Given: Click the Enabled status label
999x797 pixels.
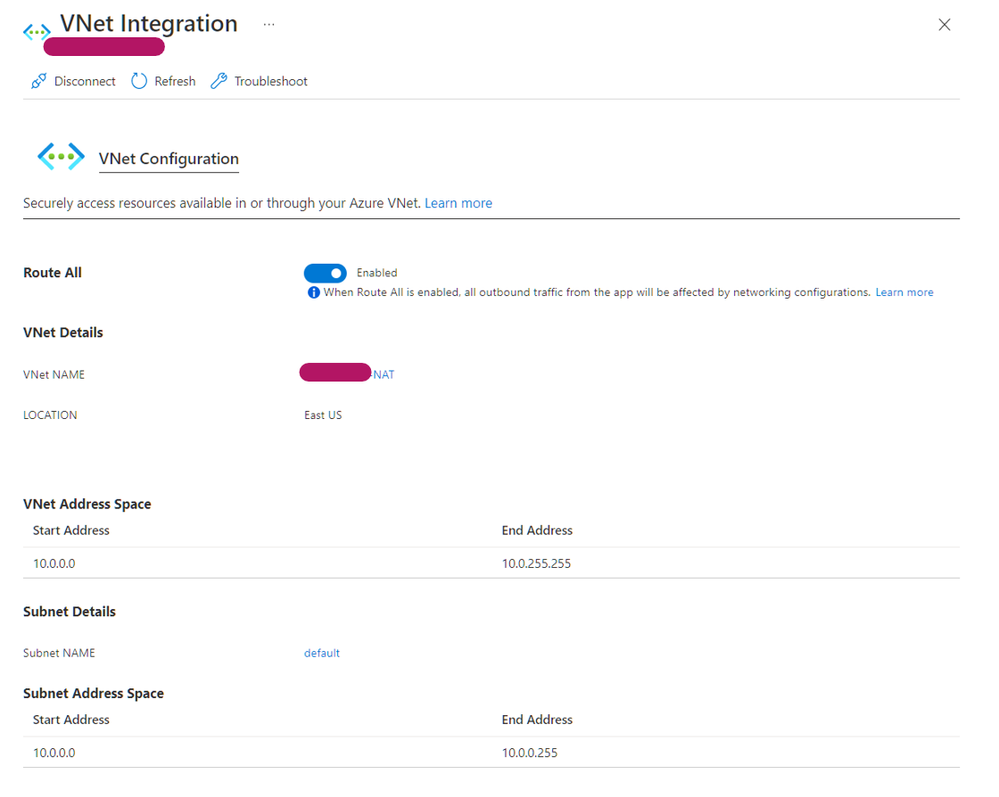Looking at the screenshot, I should (377, 273).
